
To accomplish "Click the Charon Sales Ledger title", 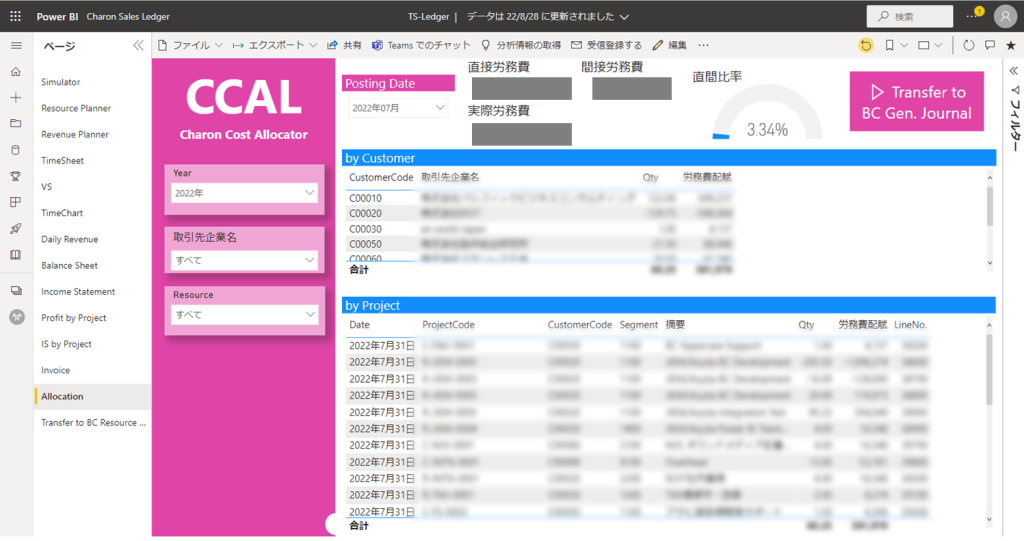I will (128, 16).
